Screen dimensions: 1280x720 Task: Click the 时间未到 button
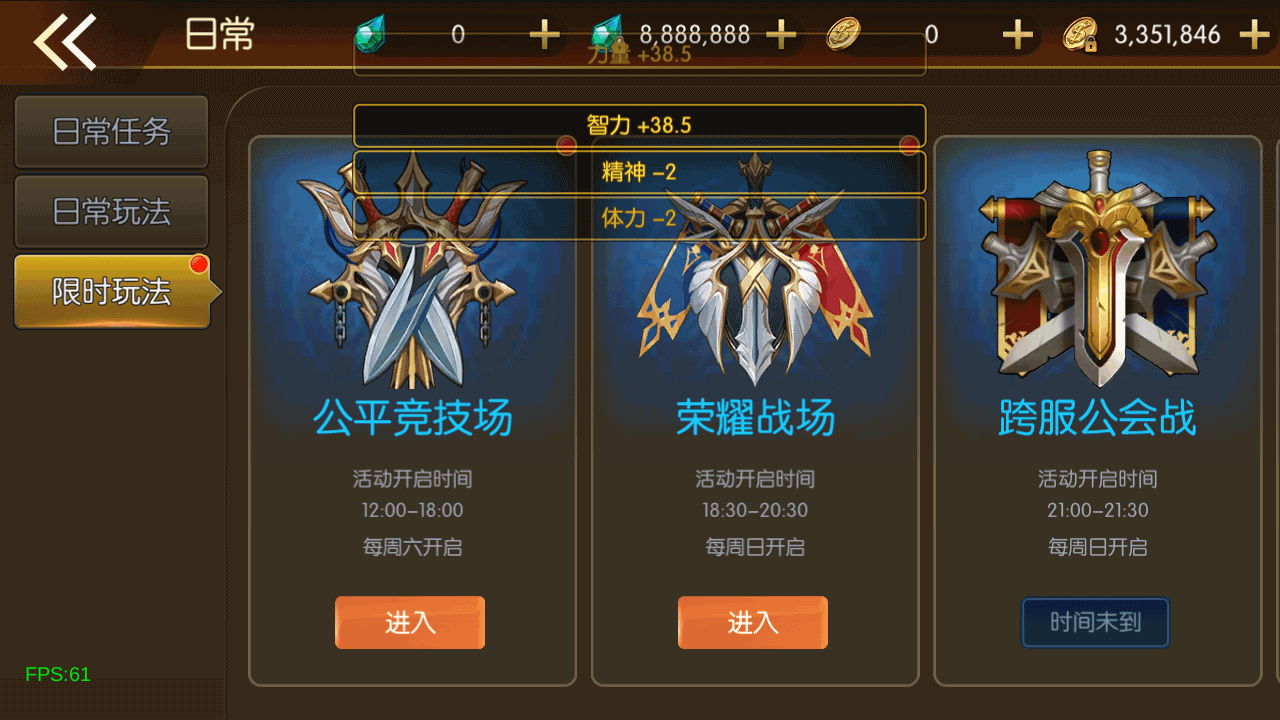(x=1095, y=622)
